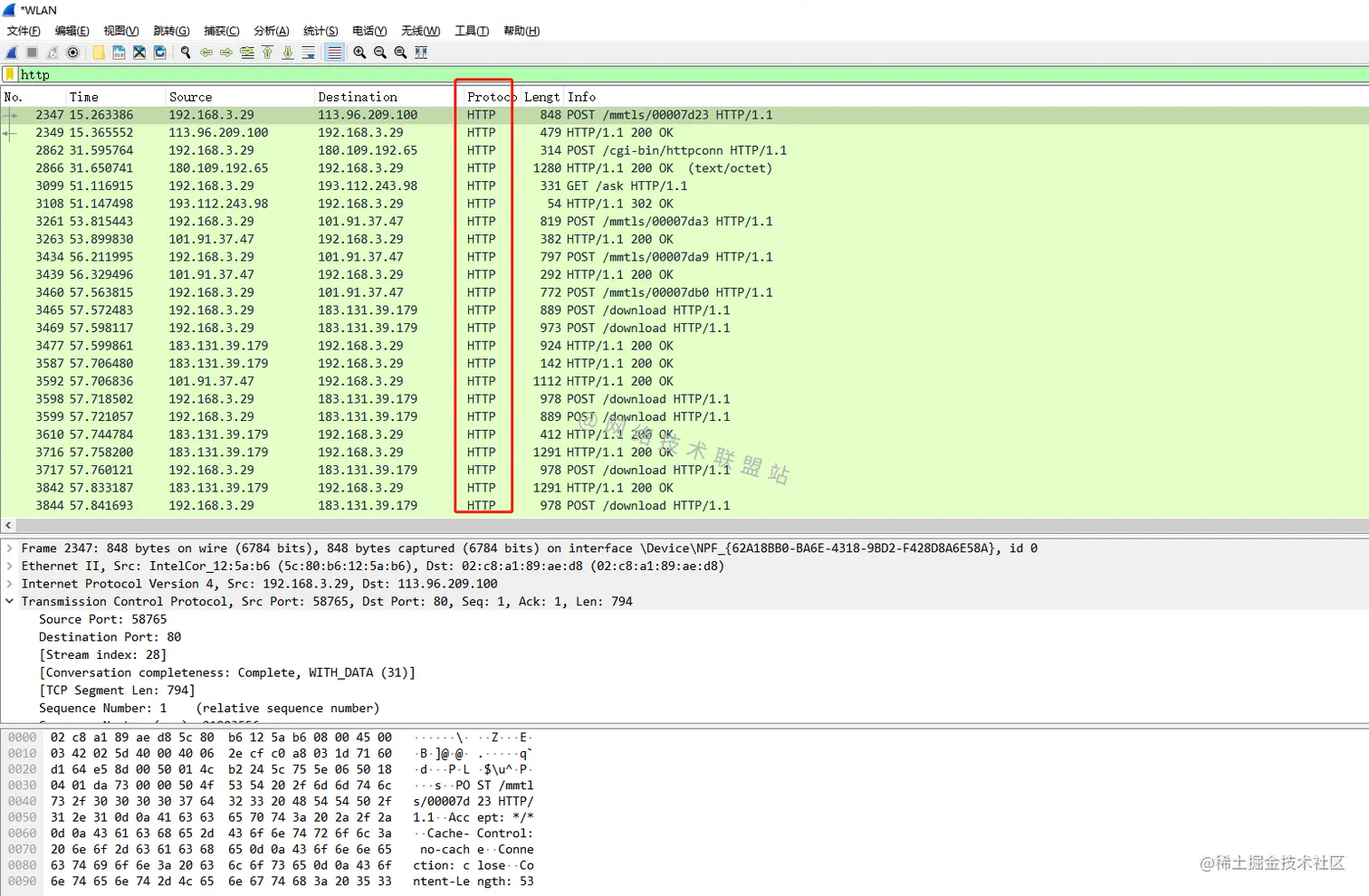This screenshot has height=896, width=1369.
Task: Jump to the last packet
Action: click(288, 52)
